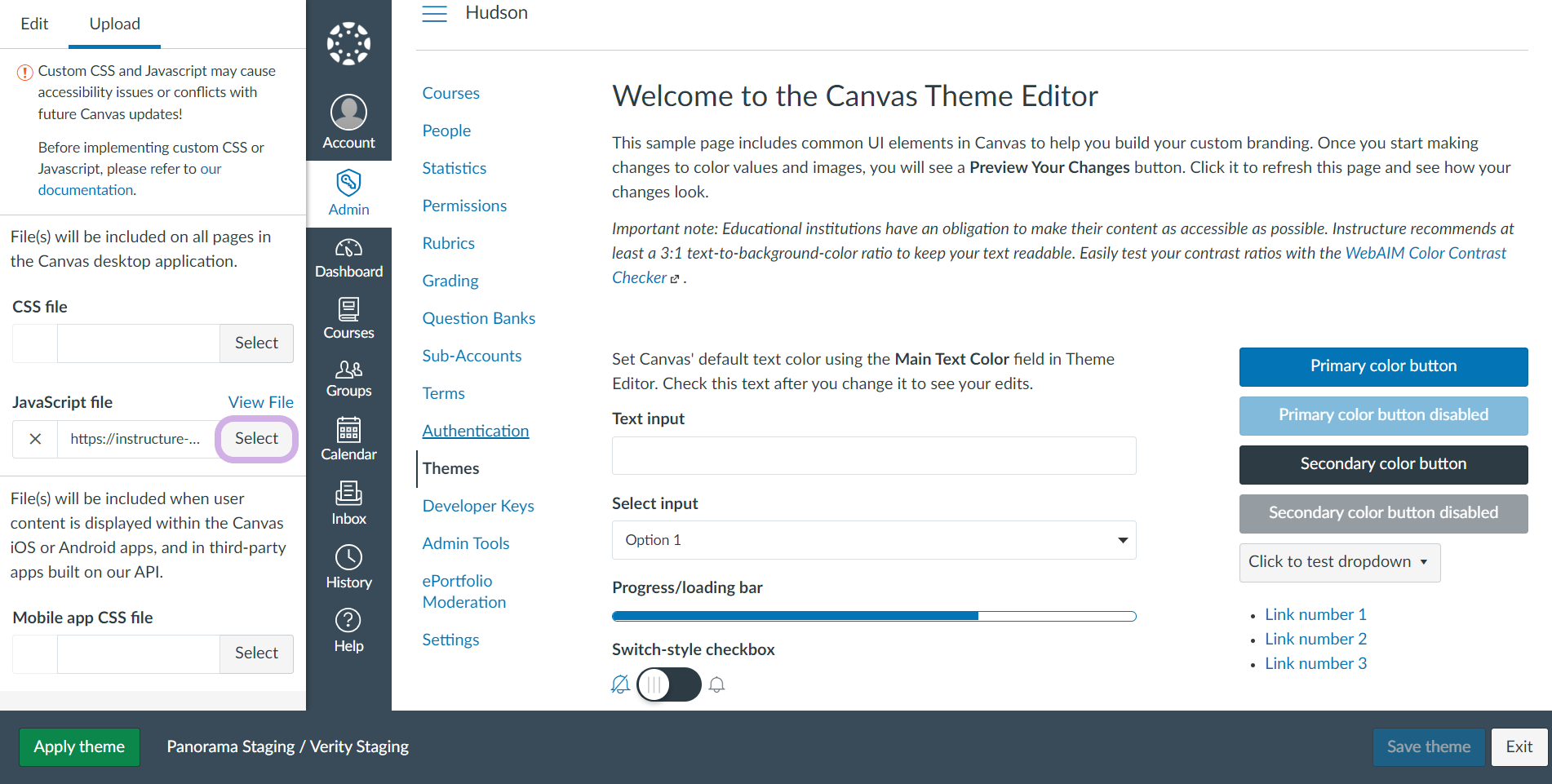Open History in the global sidebar
Image resolution: width=1552 pixels, height=784 pixels.
(348, 567)
